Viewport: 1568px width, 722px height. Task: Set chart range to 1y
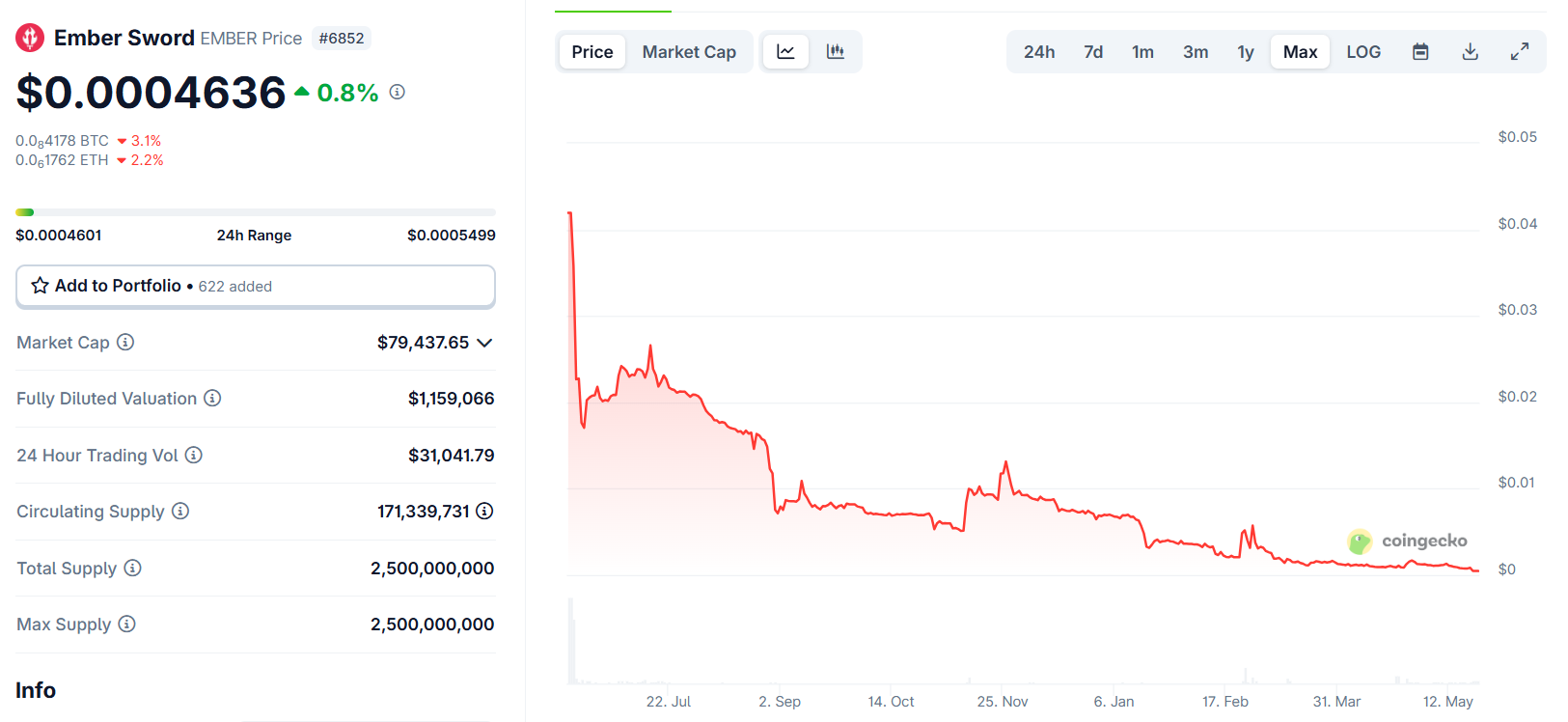click(x=1246, y=52)
